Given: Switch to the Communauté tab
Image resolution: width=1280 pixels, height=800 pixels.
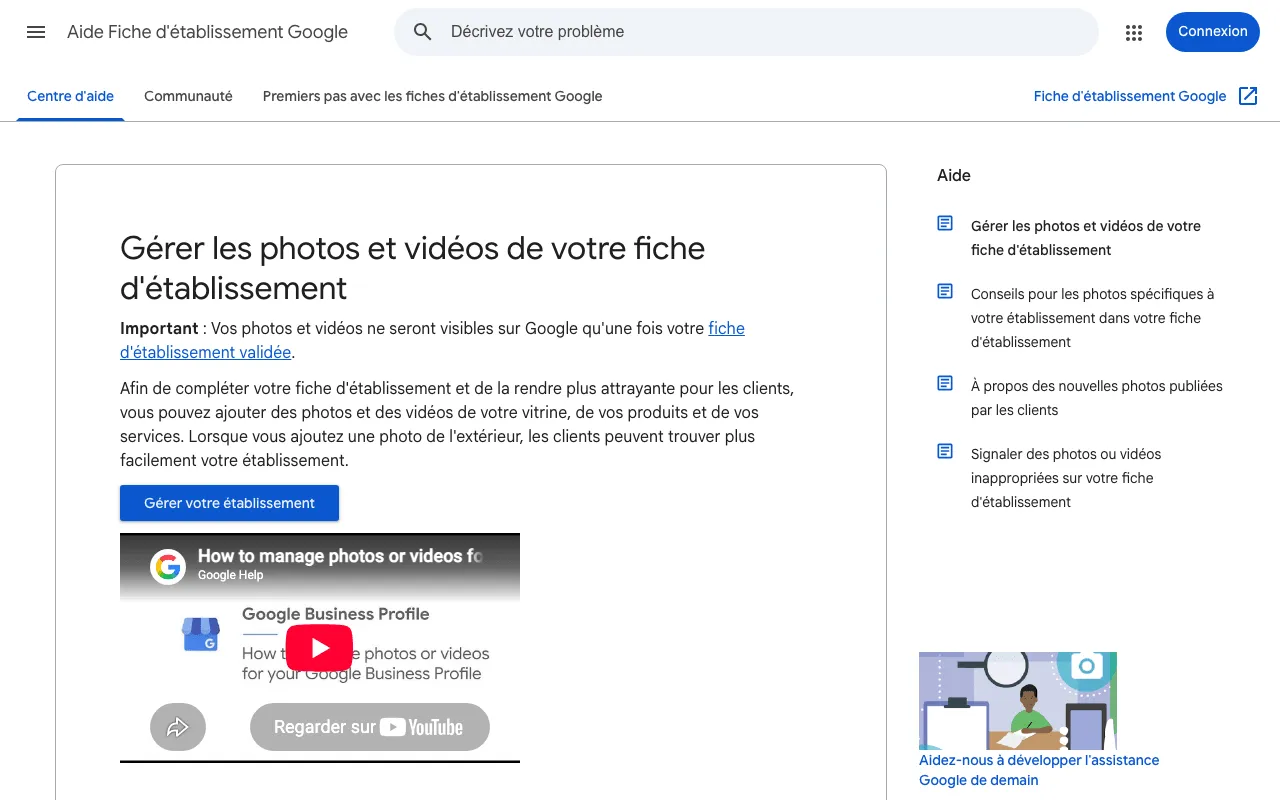Looking at the screenshot, I should (188, 97).
